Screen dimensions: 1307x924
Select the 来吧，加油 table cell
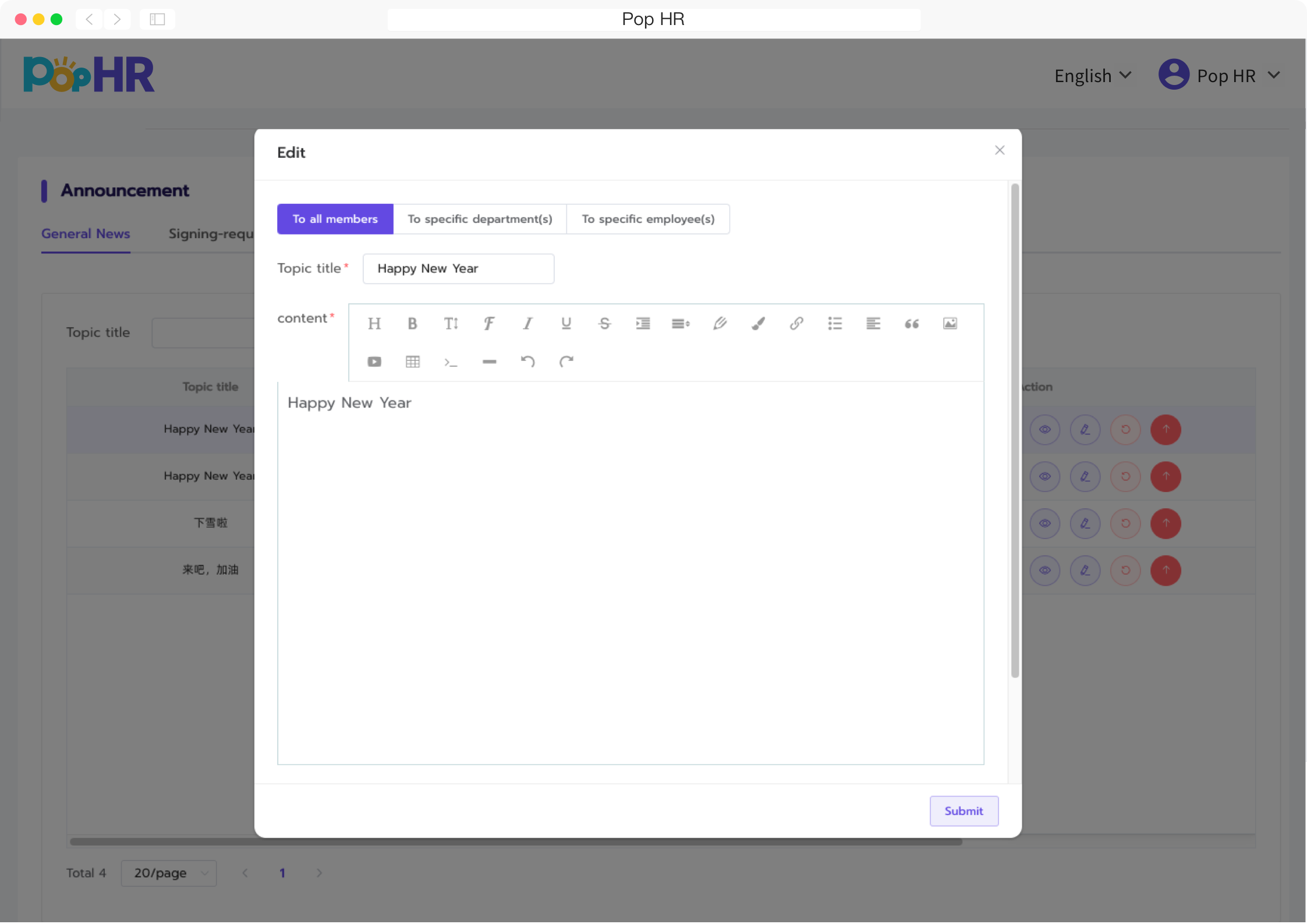(210, 571)
